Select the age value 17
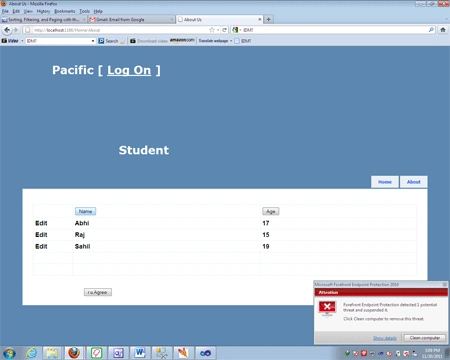Image resolution: width=450 pixels, height=360 pixels. 266,223
